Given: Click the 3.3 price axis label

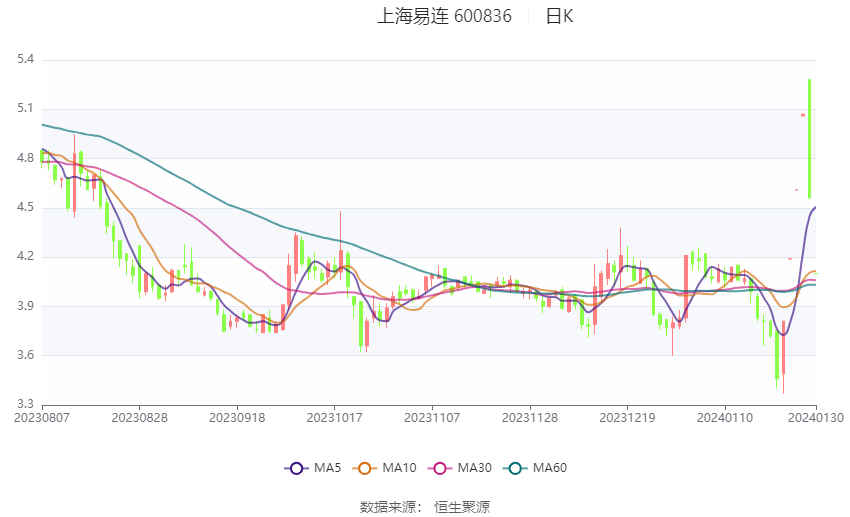Looking at the screenshot, I should tap(25, 404).
